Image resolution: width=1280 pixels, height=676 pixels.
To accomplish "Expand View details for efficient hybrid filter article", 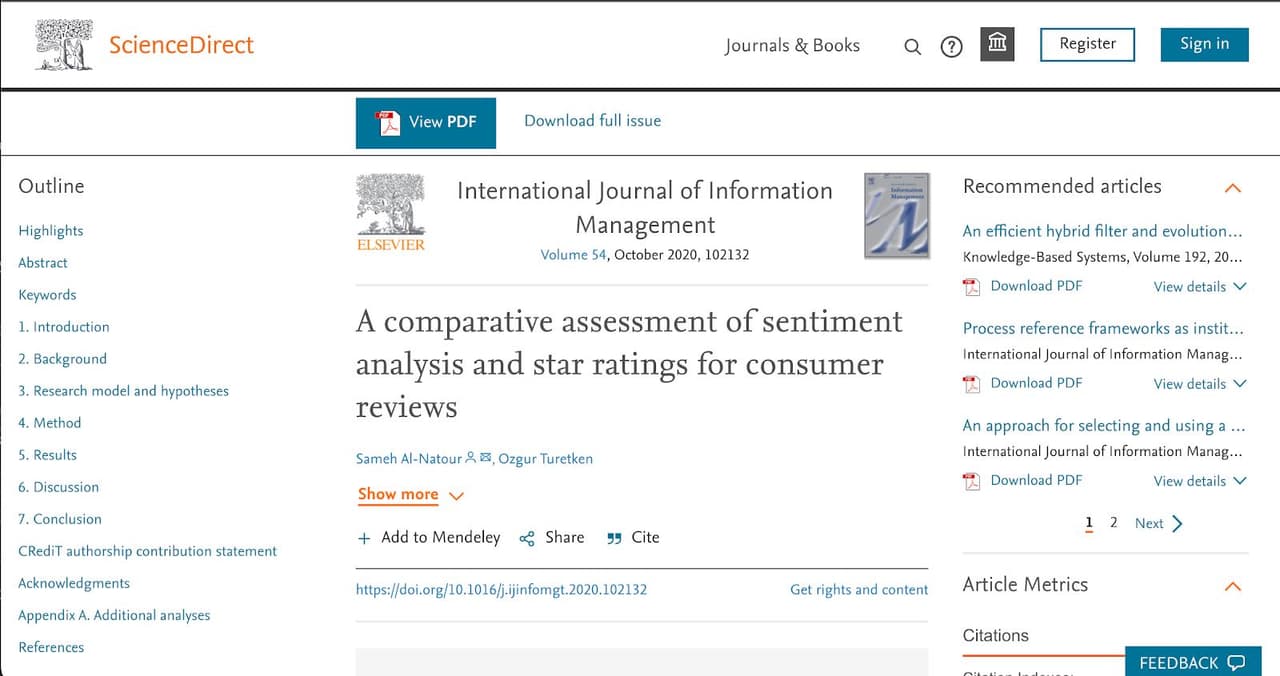I will click(x=1200, y=287).
